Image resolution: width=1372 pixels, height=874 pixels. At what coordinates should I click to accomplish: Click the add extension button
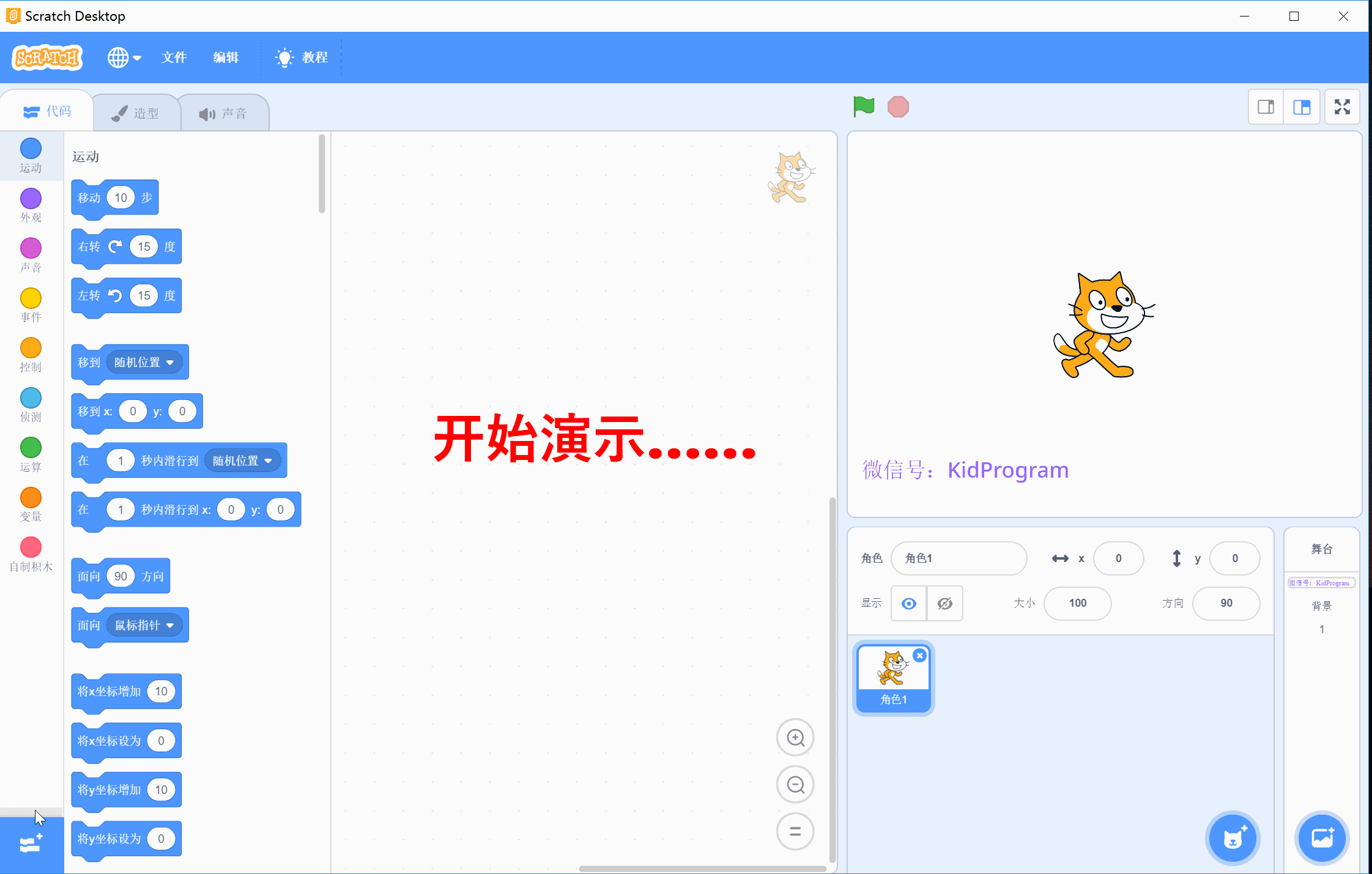[x=32, y=845]
